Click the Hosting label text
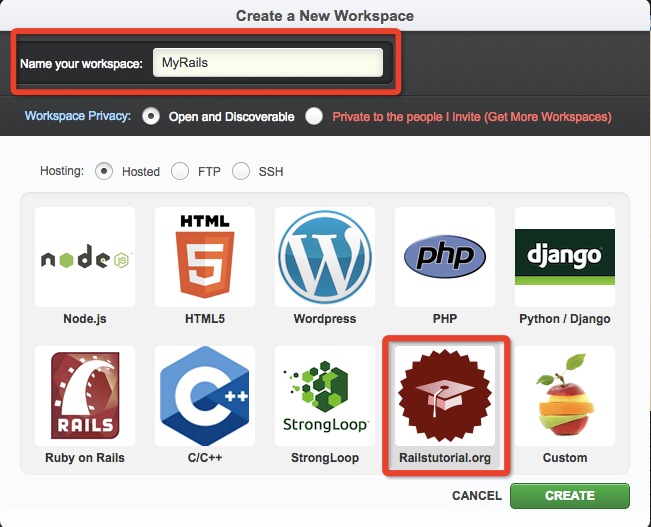 pos(62,171)
